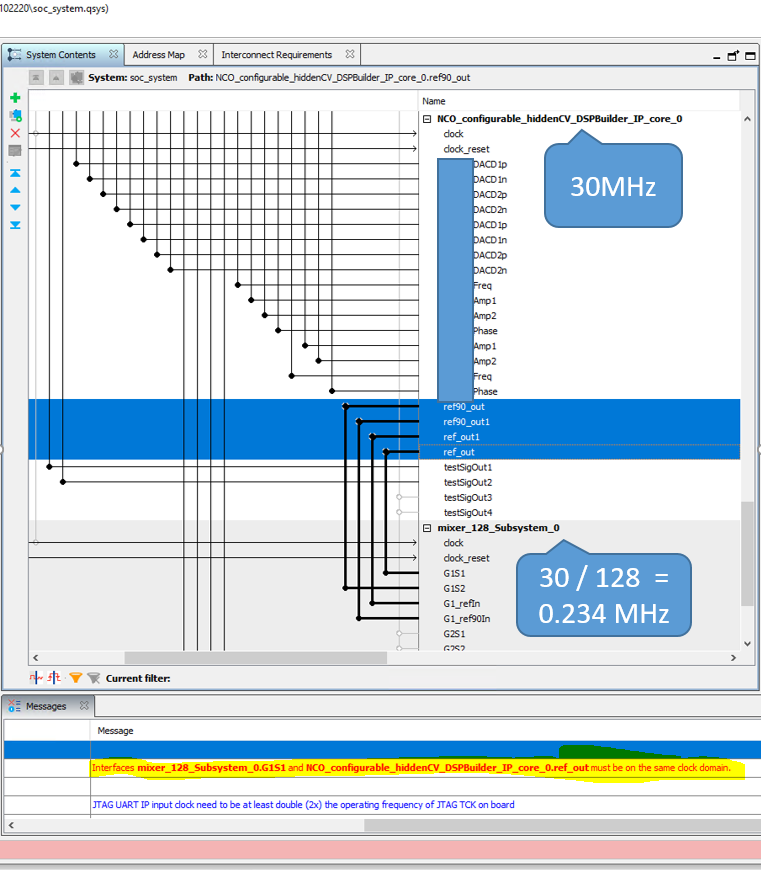
Task: Toggle open connection dot on G2S1 row
Action: click(x=399, y=634)
